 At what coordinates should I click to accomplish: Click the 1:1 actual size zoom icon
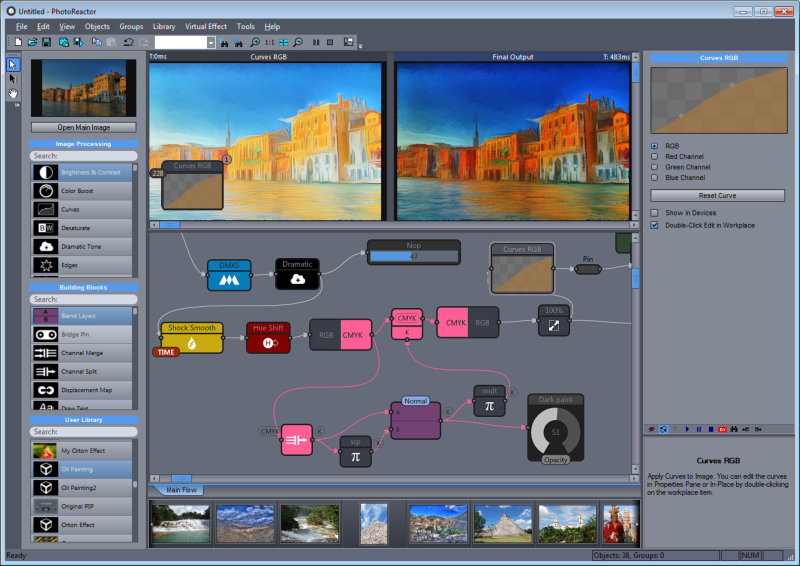(269, 42)
